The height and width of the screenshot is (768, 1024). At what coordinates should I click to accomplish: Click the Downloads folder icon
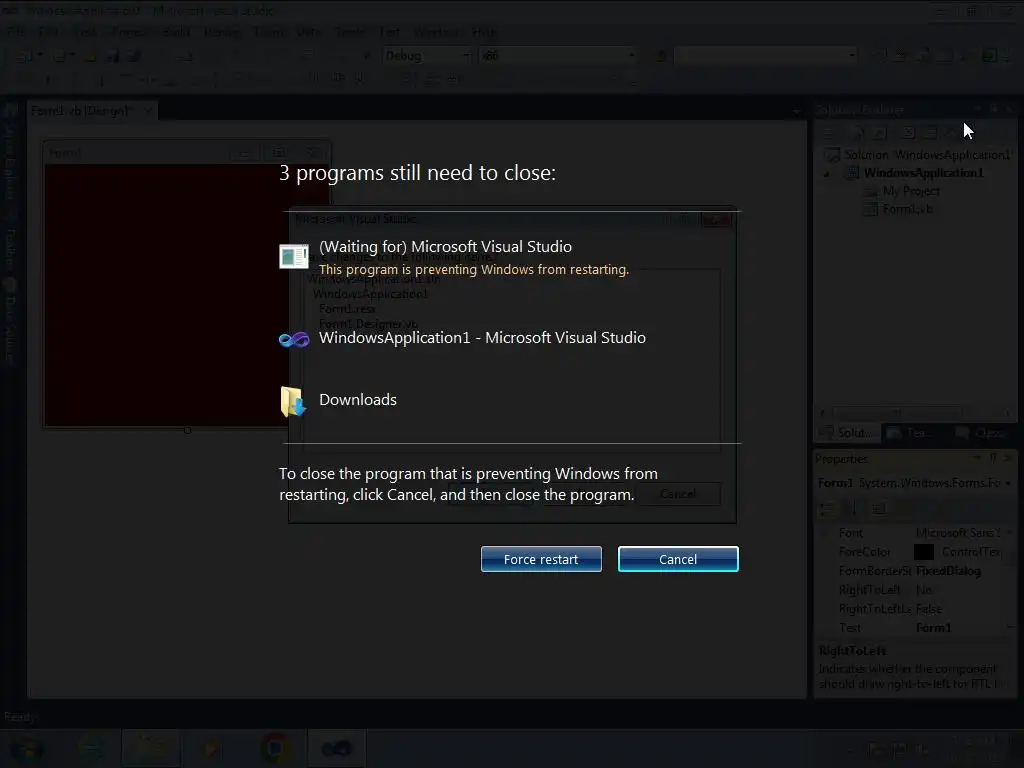tap(293, 401)
